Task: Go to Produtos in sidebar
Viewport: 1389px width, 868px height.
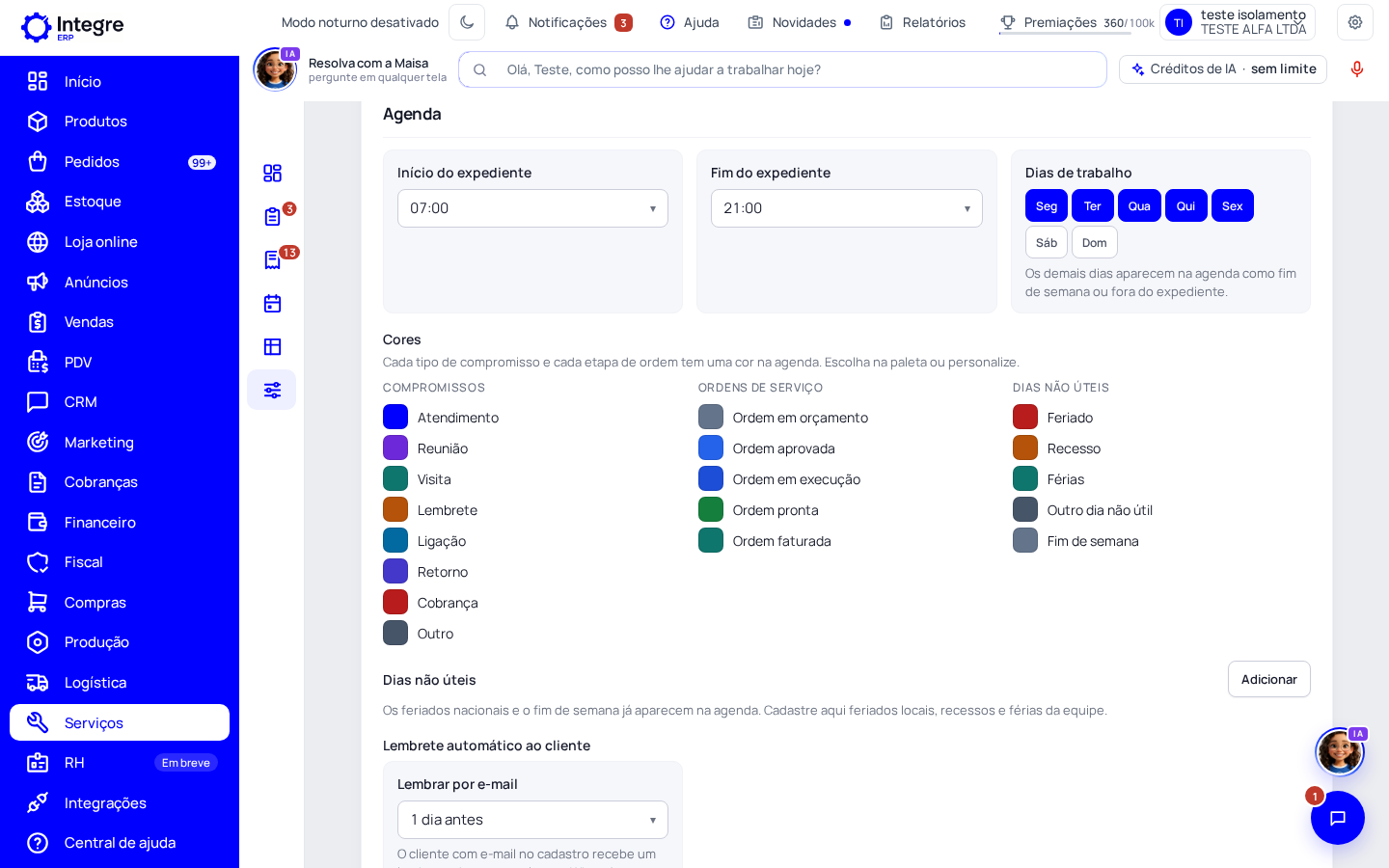Action: point(120,122)
